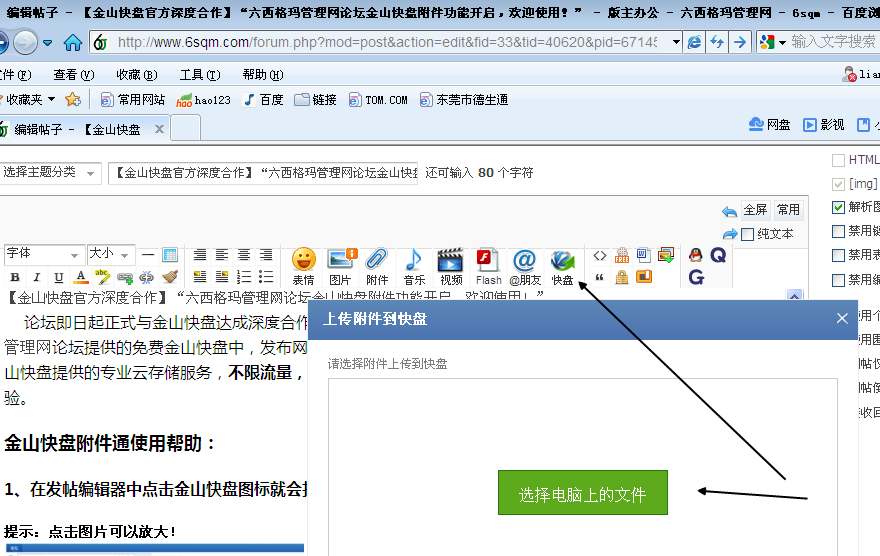Viewport: 880px width, 556px height.
Task: Mention a friend with @朋友 icon
Action: 525,266
